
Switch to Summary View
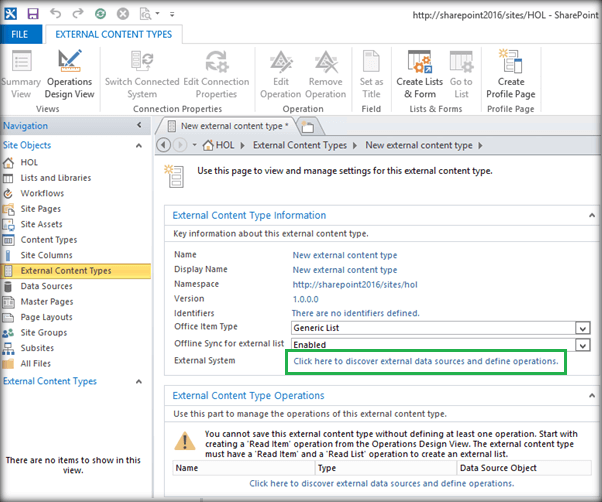click(21, 74)
